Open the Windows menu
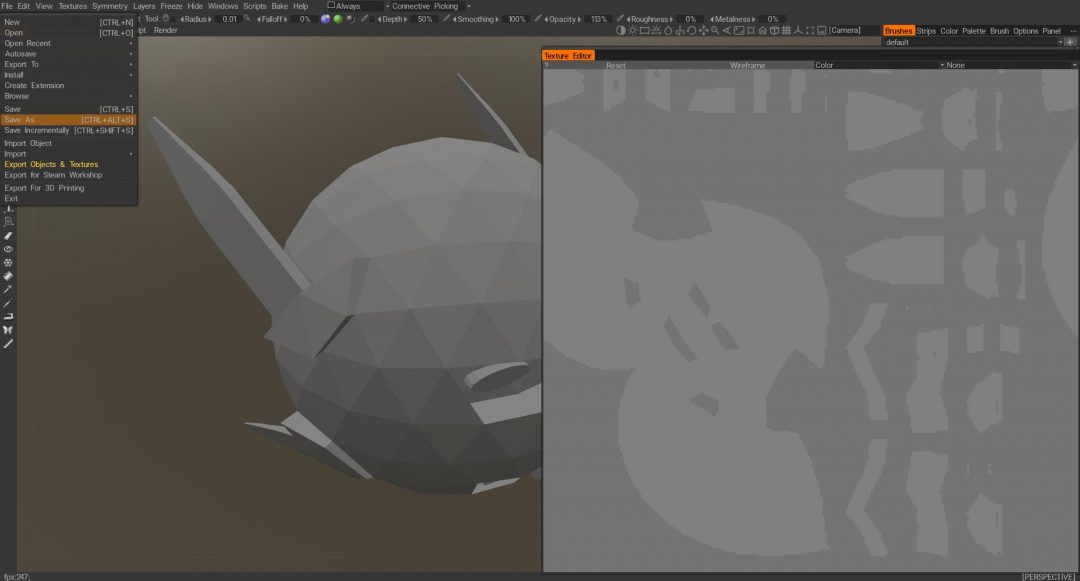Image resolution: width=1080 pixels, height=581 pixels. click(x=222, y=6)
